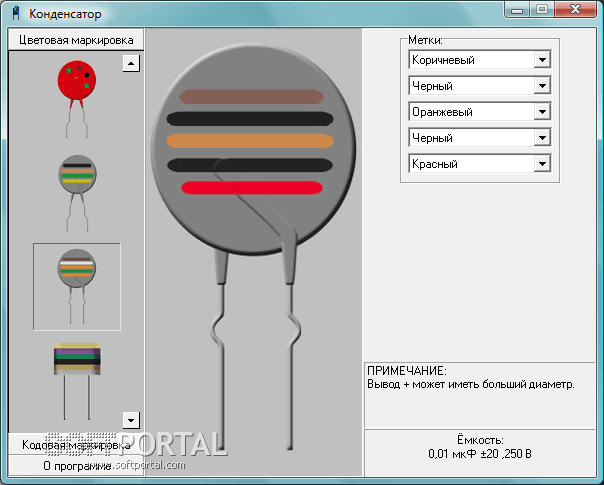Close the Конденсатор window
Viewport: 604px width, 485px height.
click(x=575, y=10)
